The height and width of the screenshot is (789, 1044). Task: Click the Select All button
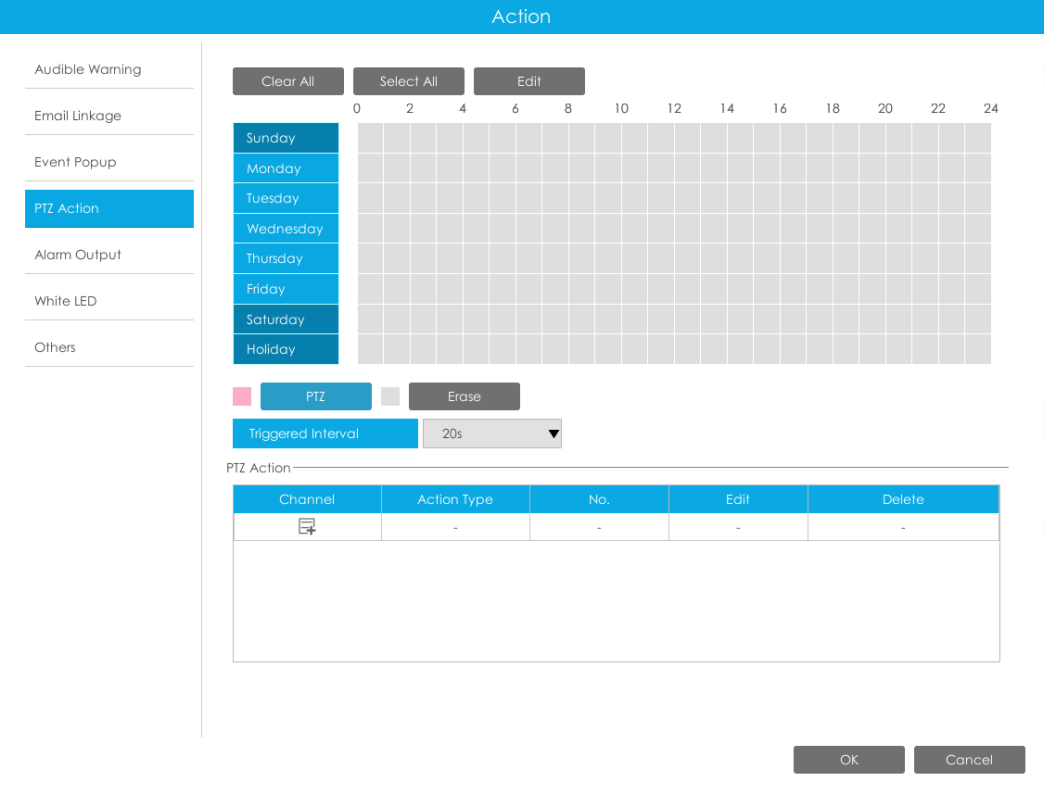pyautogui.click(x=409, y=81)
